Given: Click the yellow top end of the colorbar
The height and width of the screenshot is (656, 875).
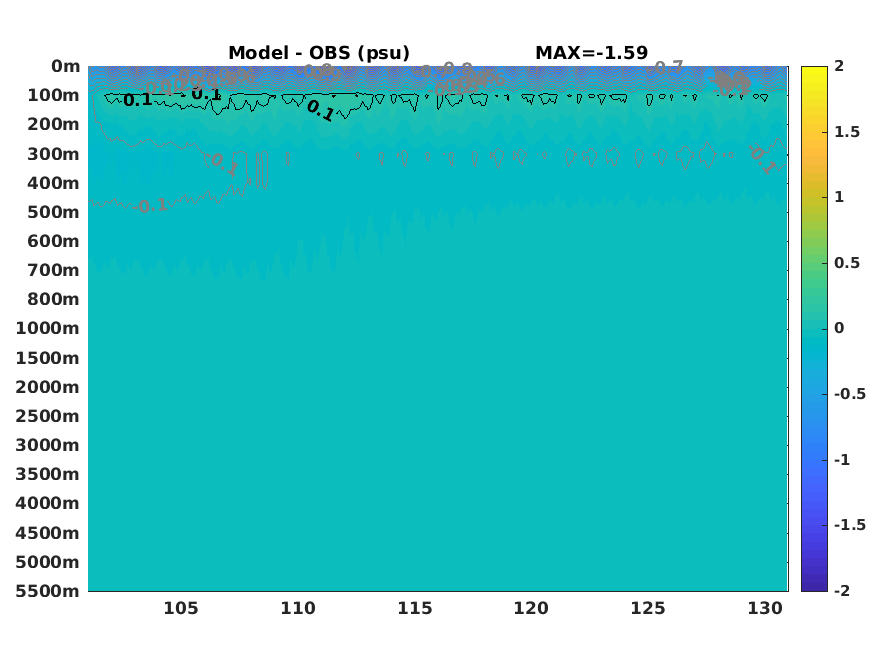Looking at the screenshot, I should tap(814, 71).
